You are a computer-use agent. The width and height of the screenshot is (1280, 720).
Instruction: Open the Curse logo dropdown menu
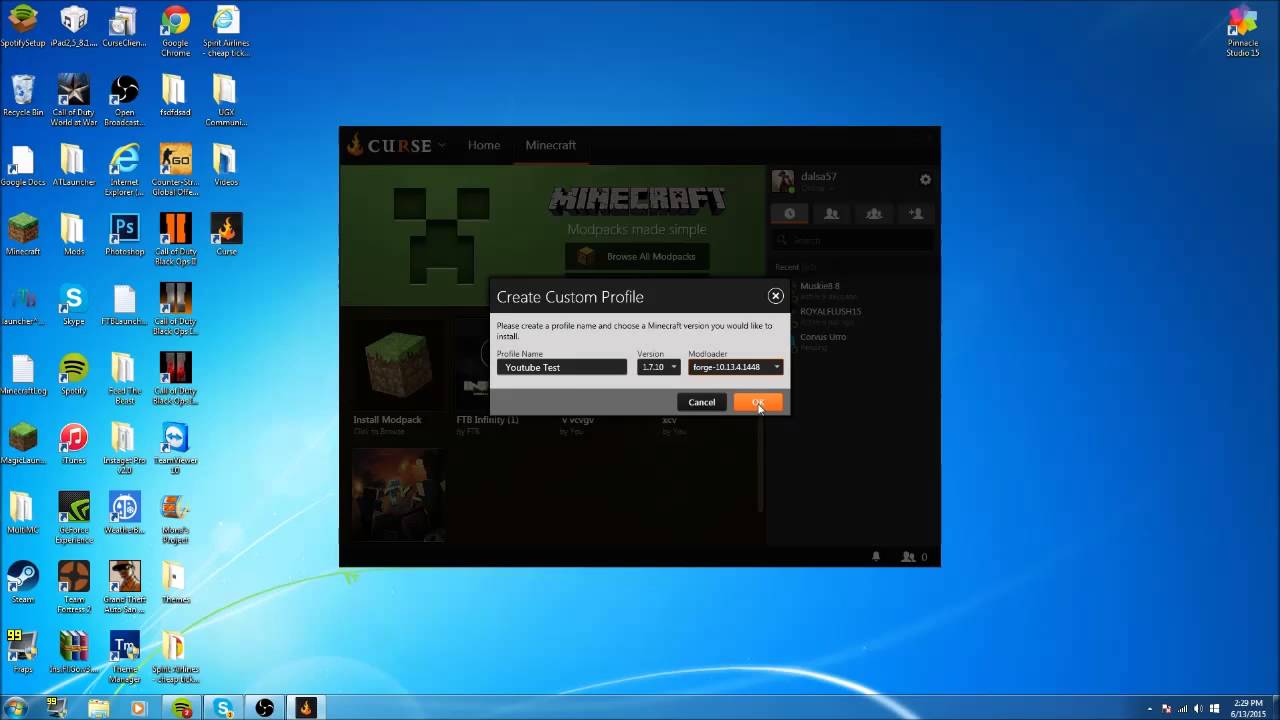tap(396, 145)
